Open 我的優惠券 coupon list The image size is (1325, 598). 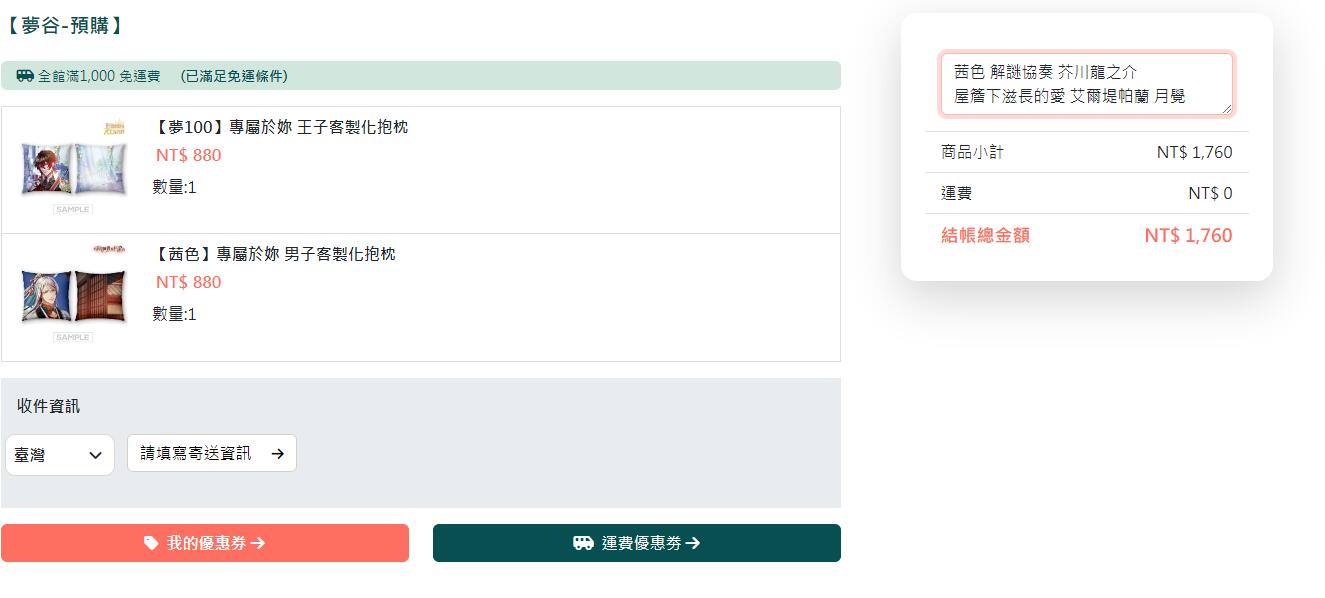tap(205, 543)
